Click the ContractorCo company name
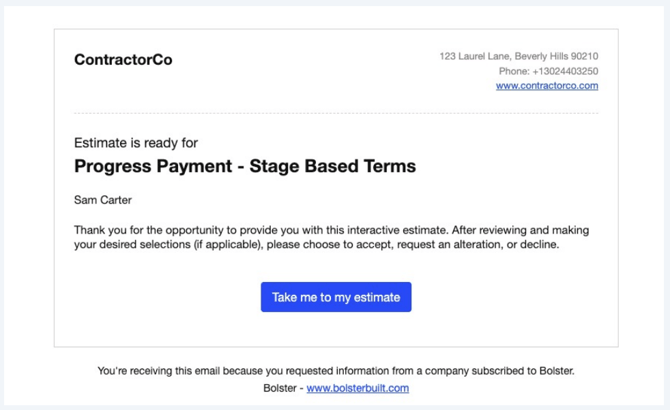 click(x=123, y=60)
